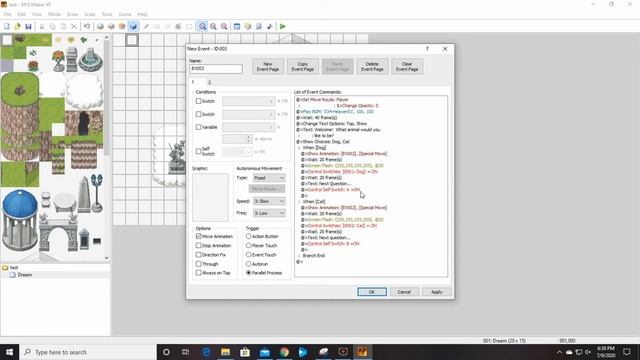This screenshot has height=360, width=640.
Task: Select Layer 2 map mode icon
Action: (111, 27)
